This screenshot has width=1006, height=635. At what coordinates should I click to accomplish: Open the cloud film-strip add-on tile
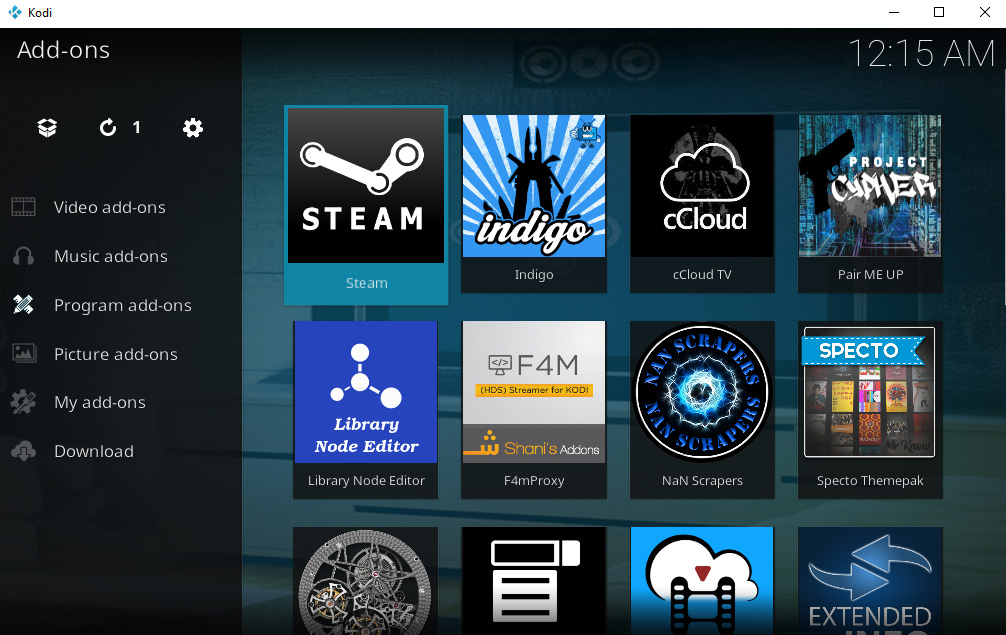point(702,581)
